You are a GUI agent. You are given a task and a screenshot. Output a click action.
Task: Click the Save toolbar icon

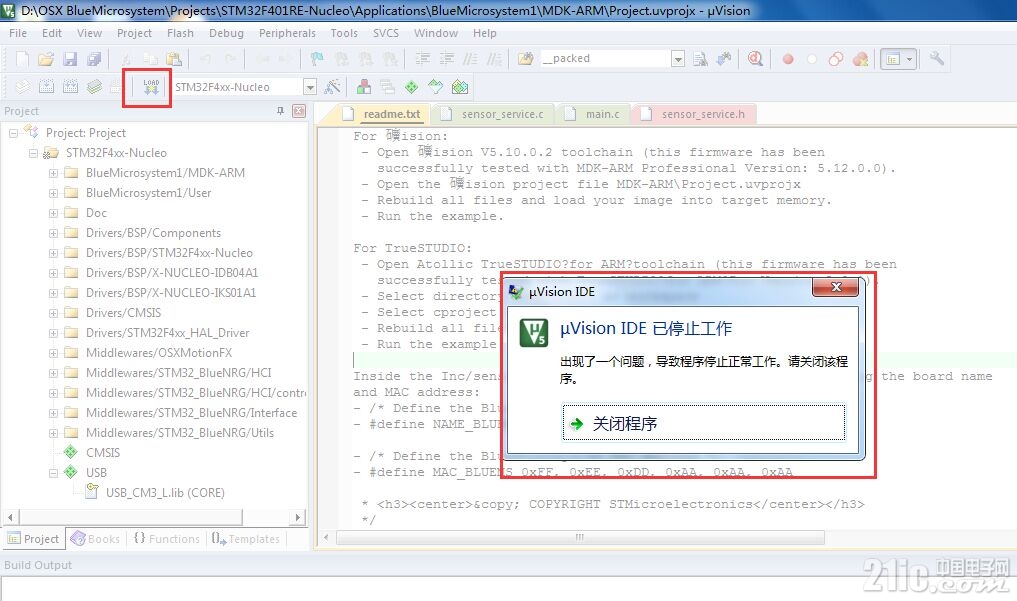click(x=70, y=59)
